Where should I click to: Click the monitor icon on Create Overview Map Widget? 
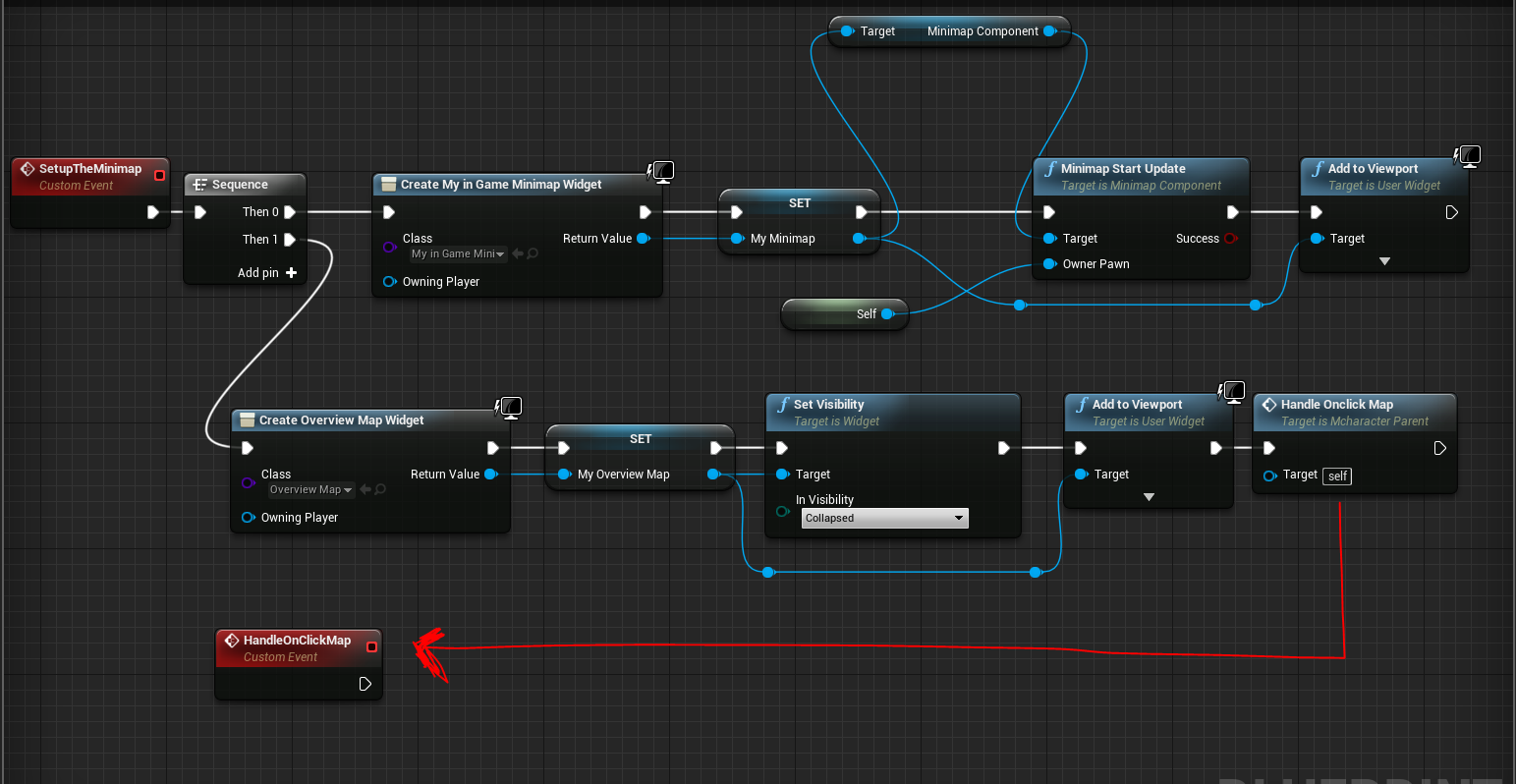(x=510, y=407)
